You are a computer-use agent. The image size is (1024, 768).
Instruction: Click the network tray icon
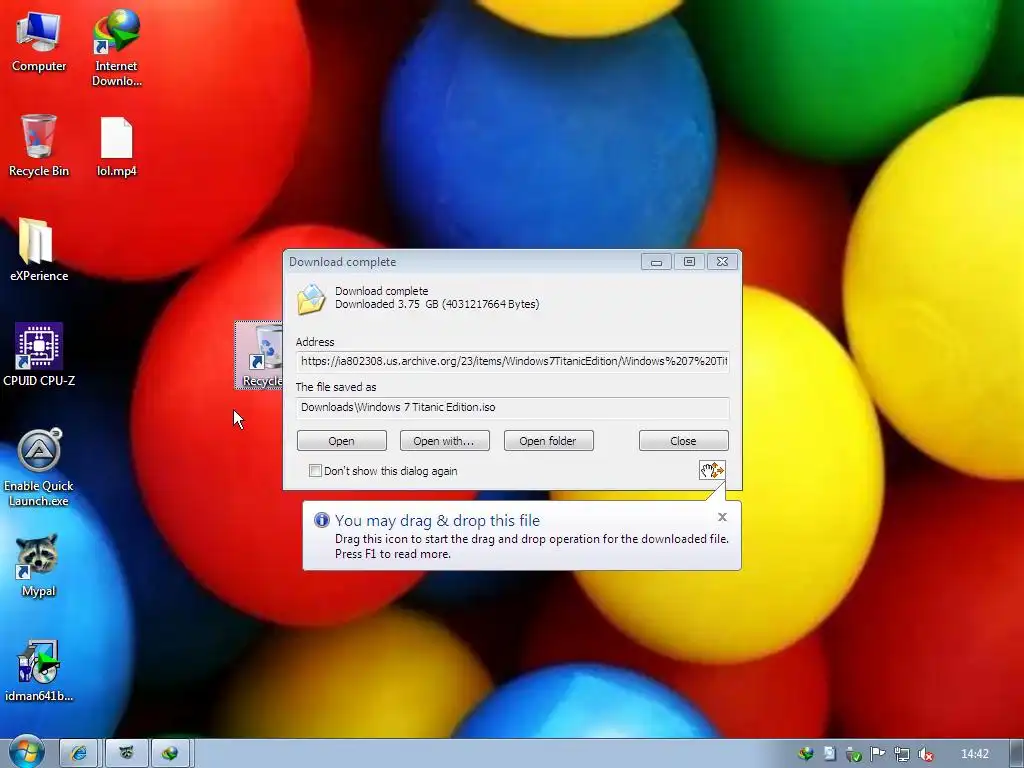[901, 754]
